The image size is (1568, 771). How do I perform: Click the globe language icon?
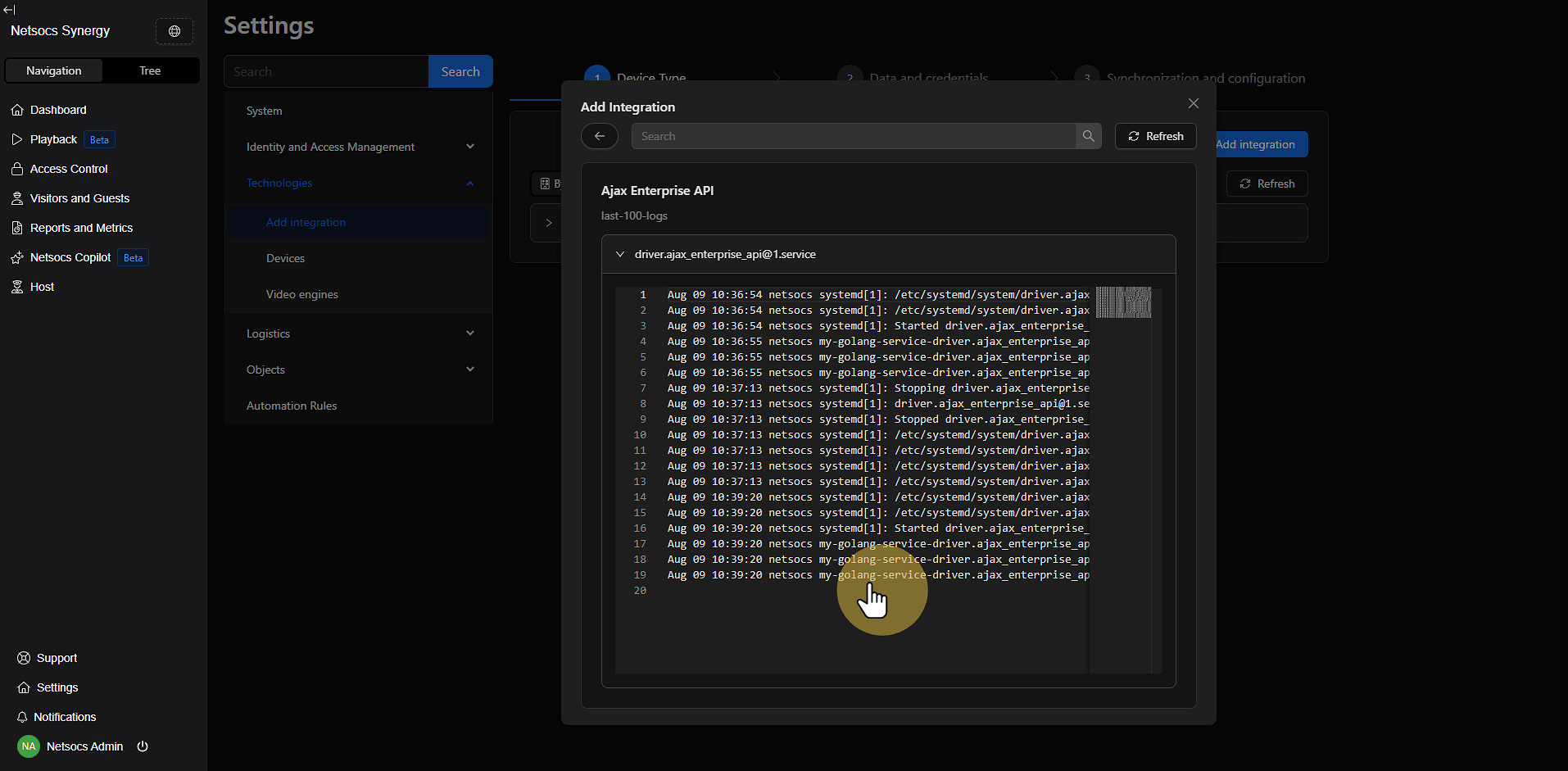174,31
